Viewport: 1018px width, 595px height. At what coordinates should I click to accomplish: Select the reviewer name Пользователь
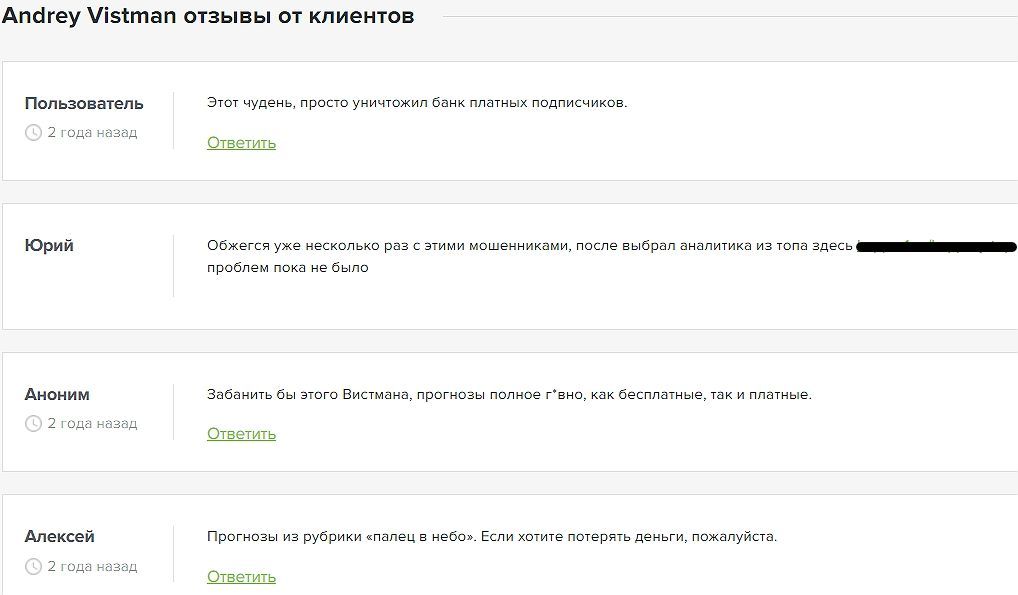(84, 103)
